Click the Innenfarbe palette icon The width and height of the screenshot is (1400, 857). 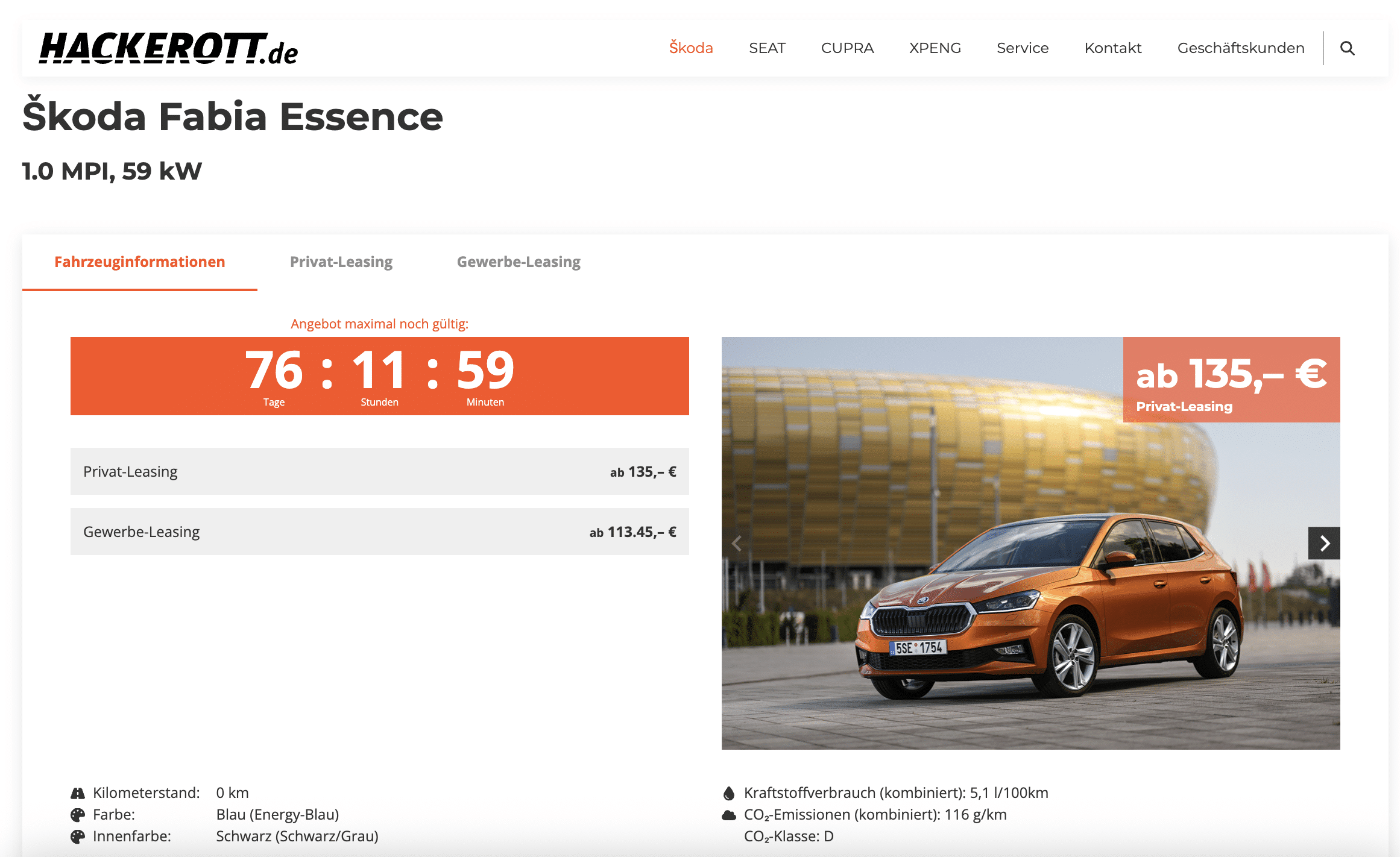pos(78,837)
